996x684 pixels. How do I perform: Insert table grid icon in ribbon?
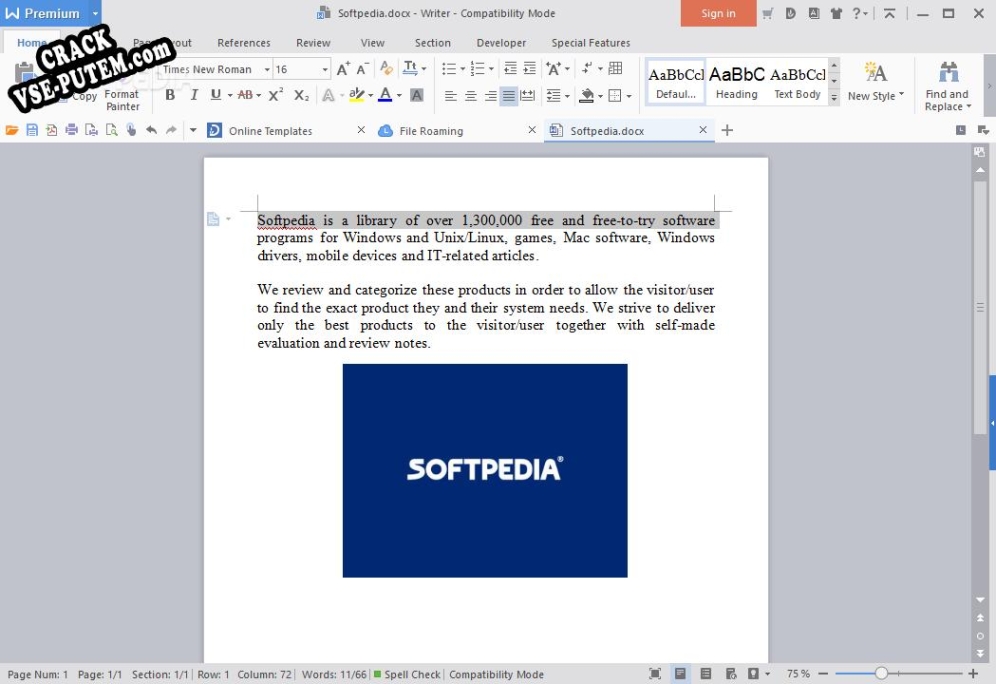pyautogui.click(x=616, y=69)
